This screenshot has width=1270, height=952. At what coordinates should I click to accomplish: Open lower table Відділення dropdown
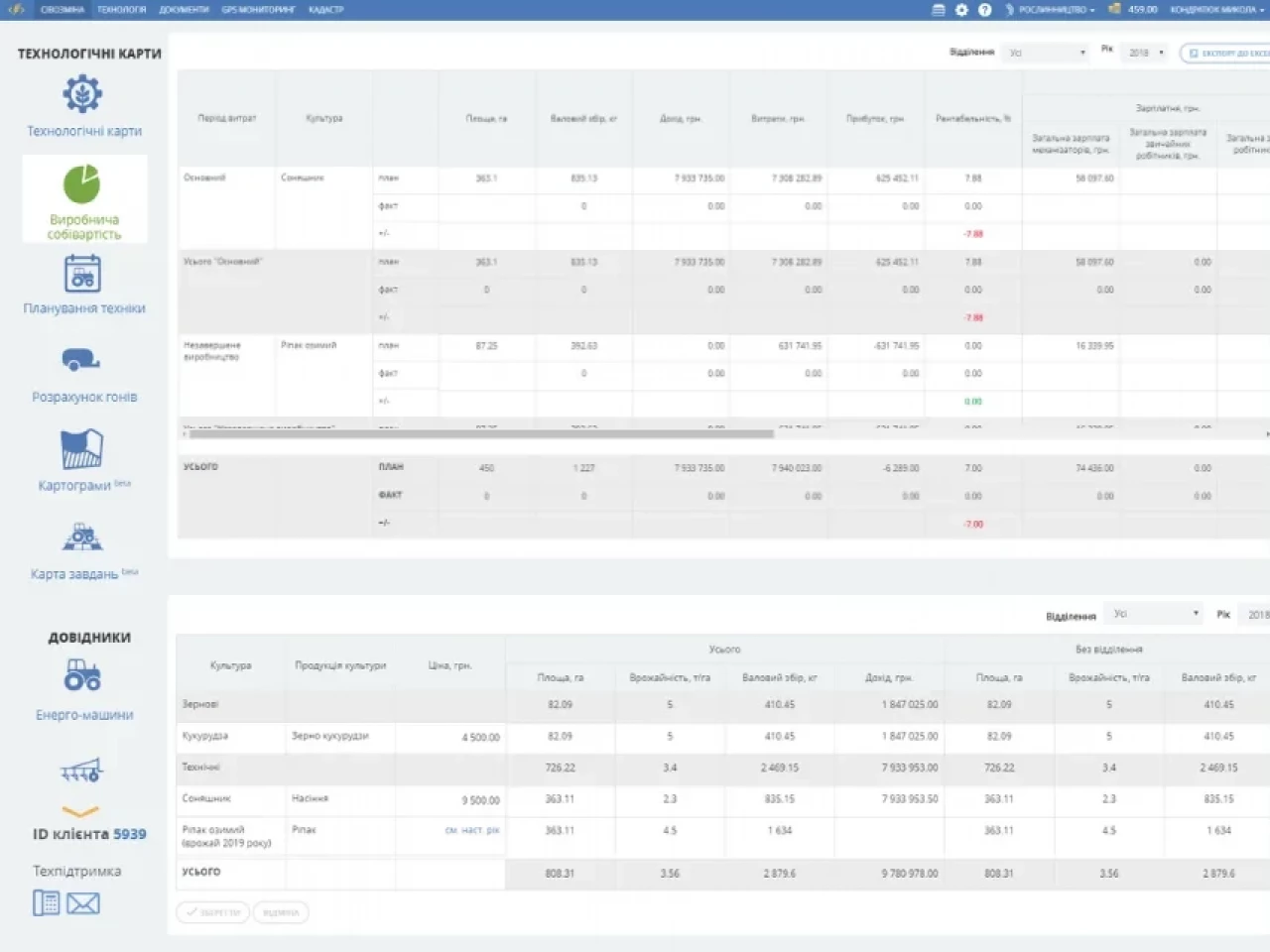[1155, 614]
